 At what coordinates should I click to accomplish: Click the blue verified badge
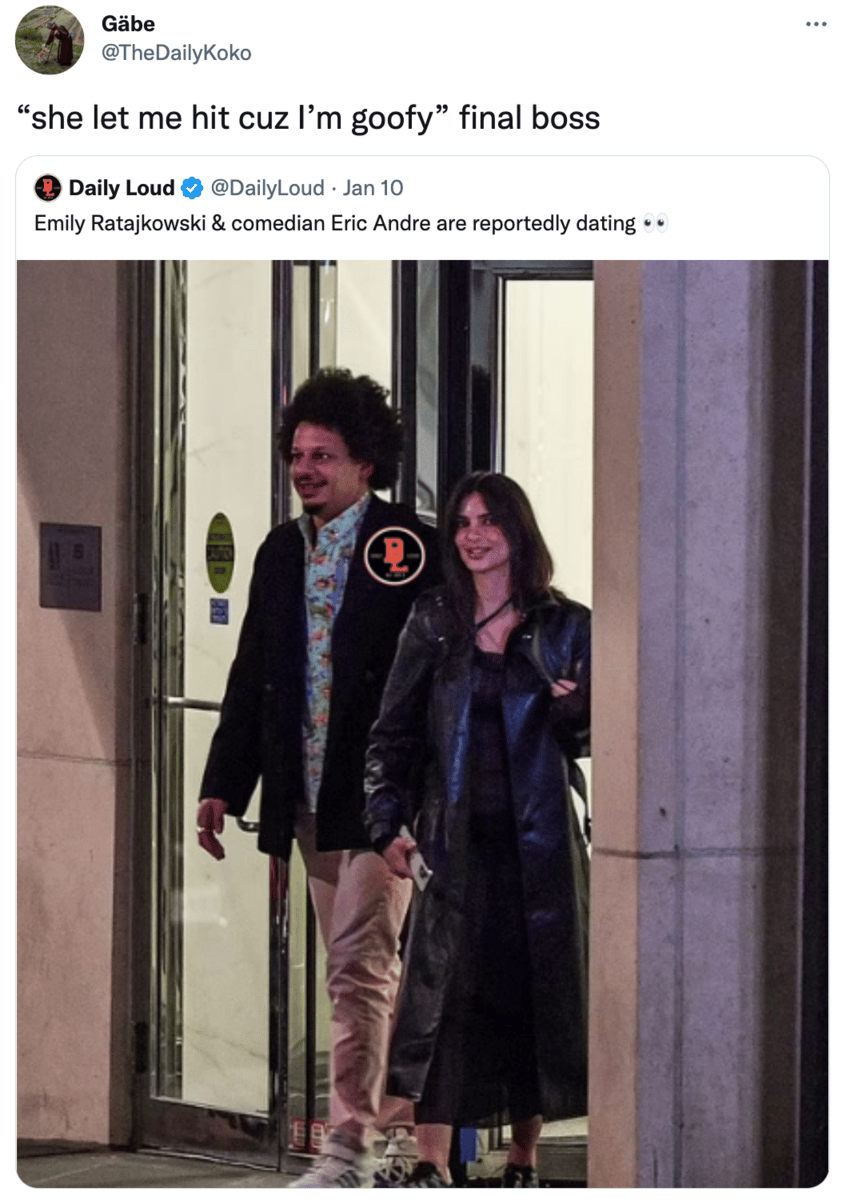click(x=191, y=188)
